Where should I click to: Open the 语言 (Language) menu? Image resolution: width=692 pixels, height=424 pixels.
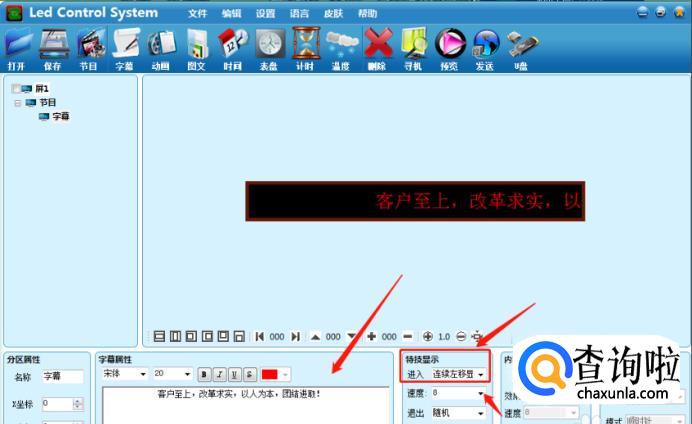[x=299, y=14]
